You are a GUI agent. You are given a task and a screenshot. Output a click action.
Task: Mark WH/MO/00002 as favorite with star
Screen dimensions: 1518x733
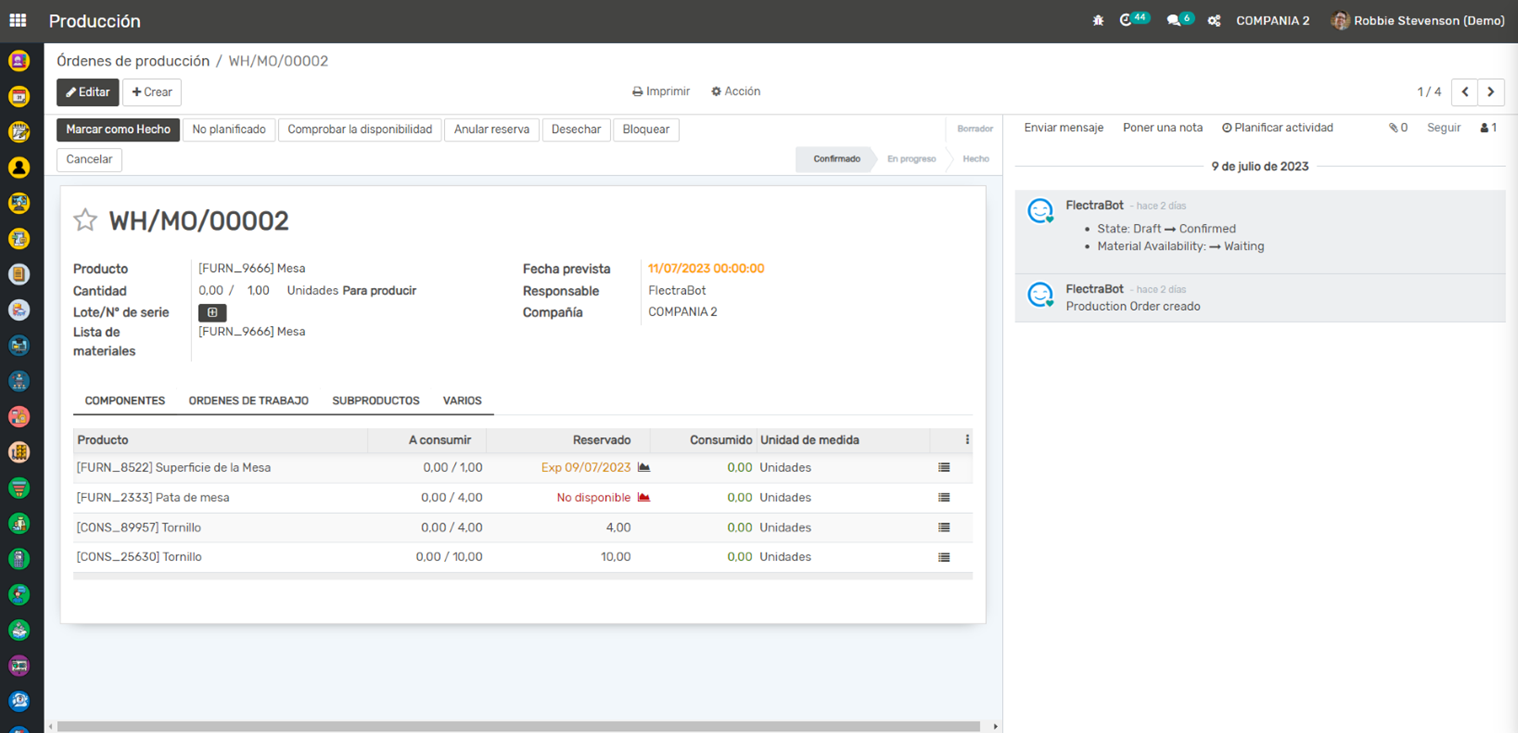click(x=85, y=220)
